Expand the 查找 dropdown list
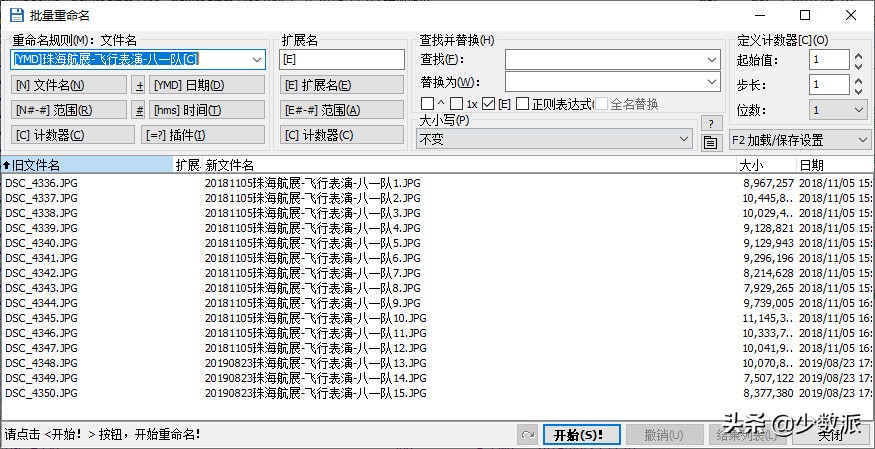The height and width of the screenshot is (449, 875). tap(712, 60)
